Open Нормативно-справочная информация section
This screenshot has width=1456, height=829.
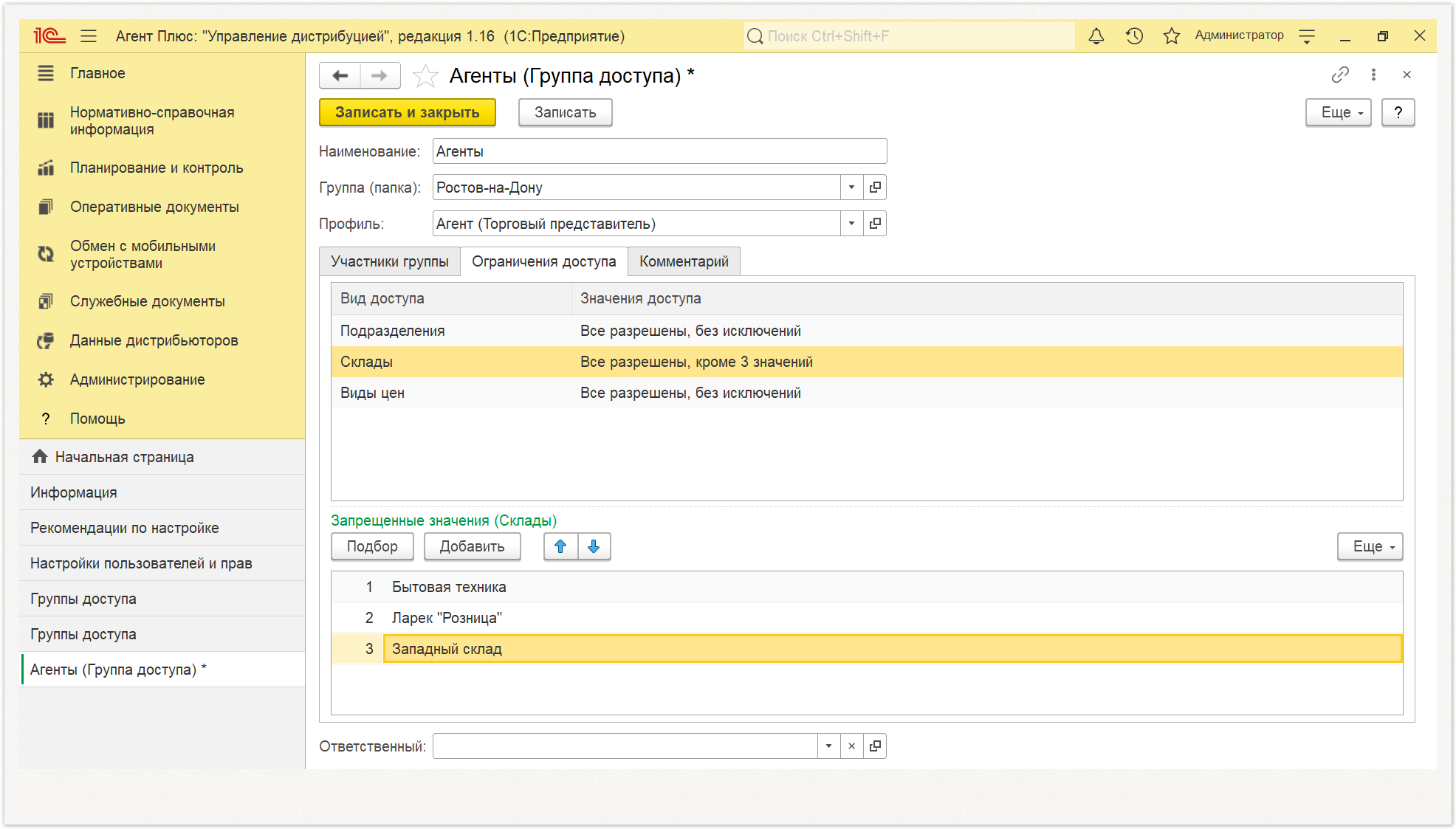click(162, 121)
